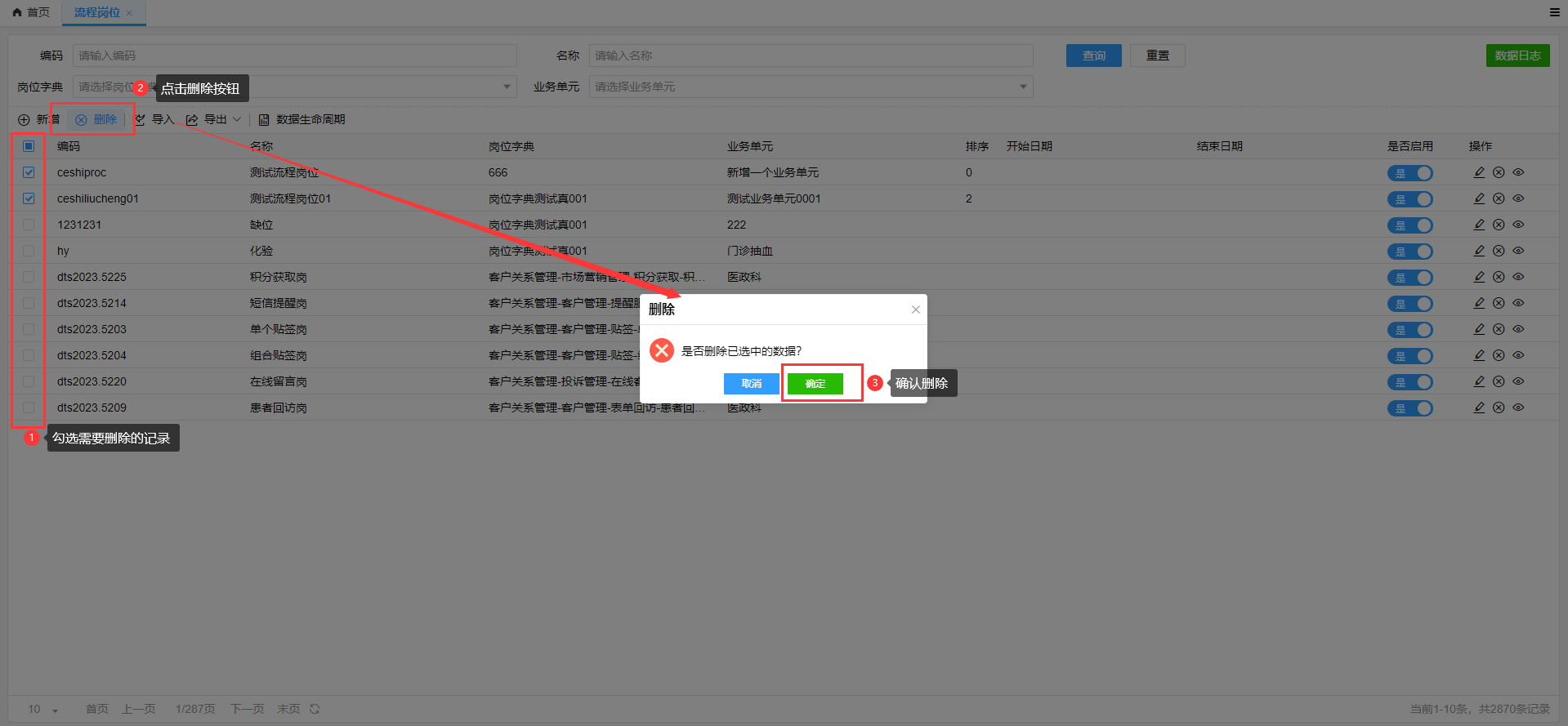Uncheck the ceshiliucheng01 row checkbox
The width and height of the screenshot is (1568, 726).
[29, 198]
